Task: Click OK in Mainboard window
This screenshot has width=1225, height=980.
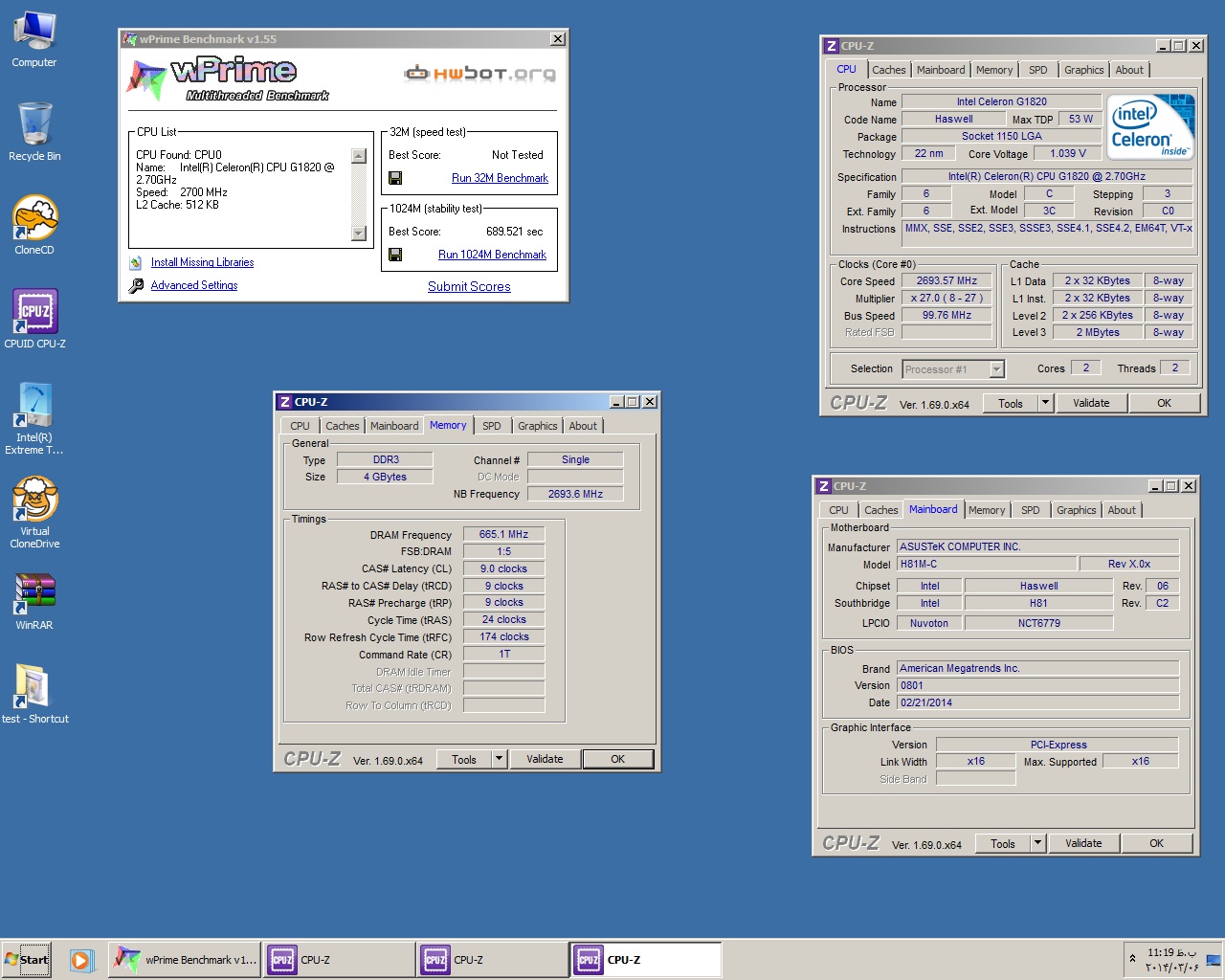Action: pyautogui.click(x=1156, y=843)
